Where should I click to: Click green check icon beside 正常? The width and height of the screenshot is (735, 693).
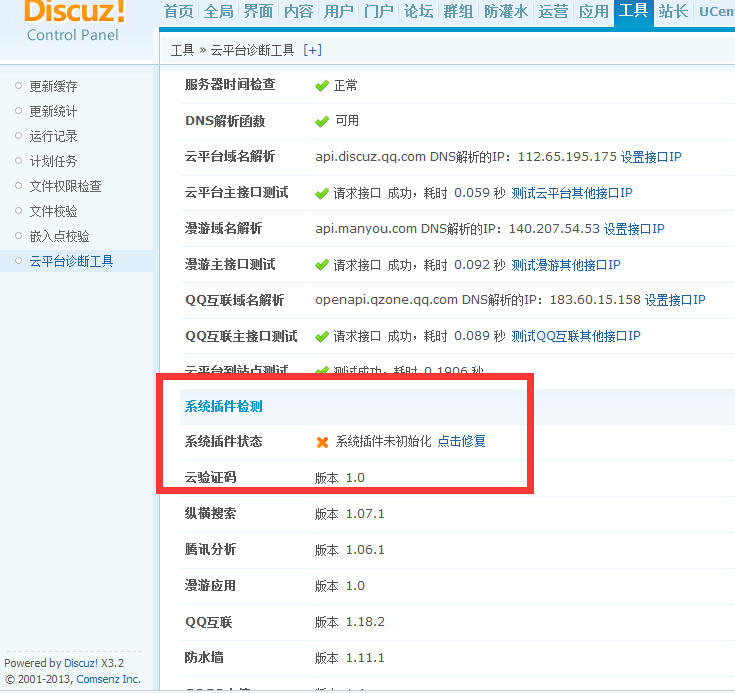pos(322,86)
